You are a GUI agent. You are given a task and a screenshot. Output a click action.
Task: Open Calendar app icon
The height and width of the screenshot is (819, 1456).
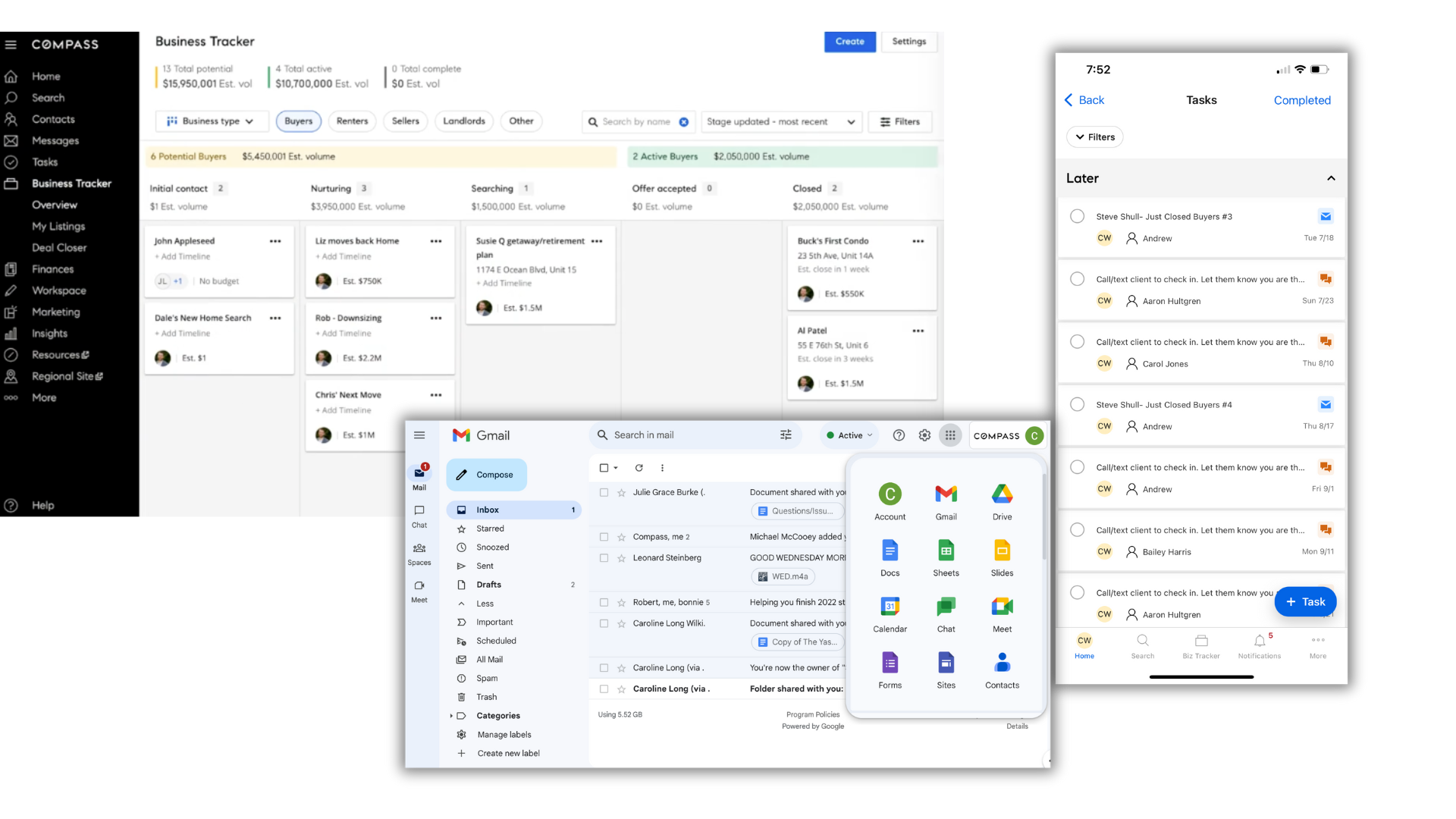(890, 607)
